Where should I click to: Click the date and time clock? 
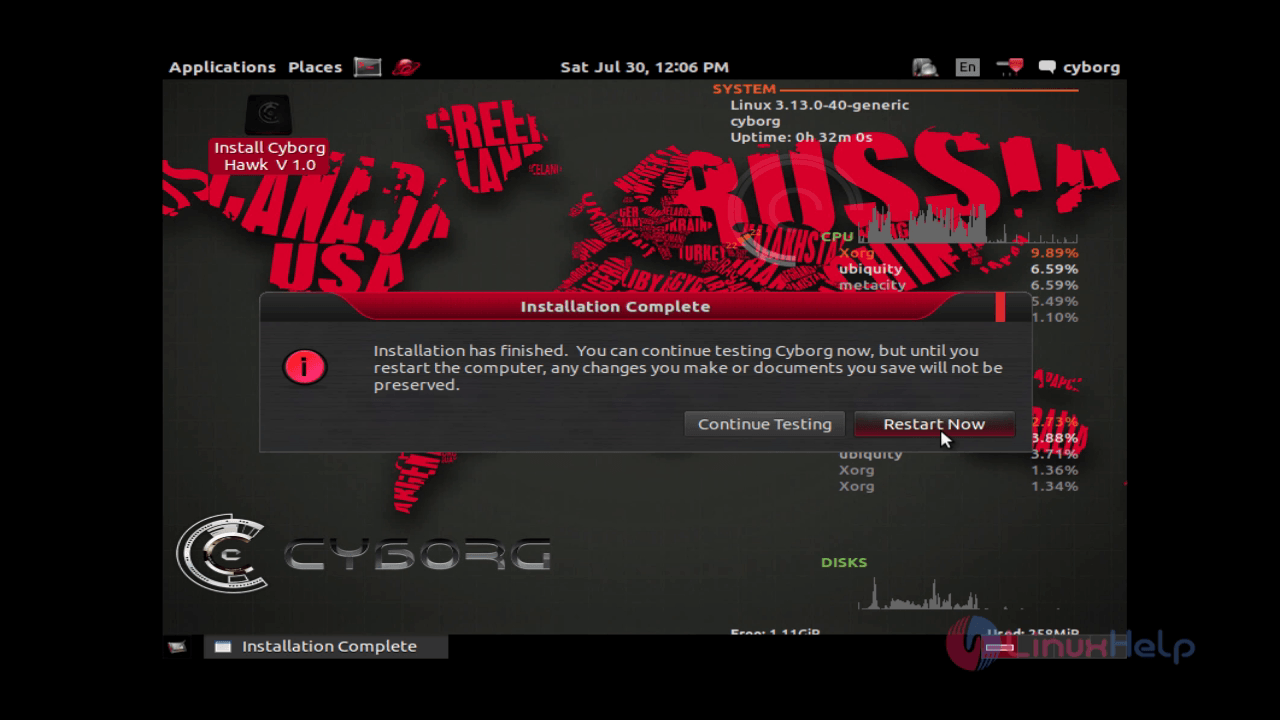click(x=644, y=67)
